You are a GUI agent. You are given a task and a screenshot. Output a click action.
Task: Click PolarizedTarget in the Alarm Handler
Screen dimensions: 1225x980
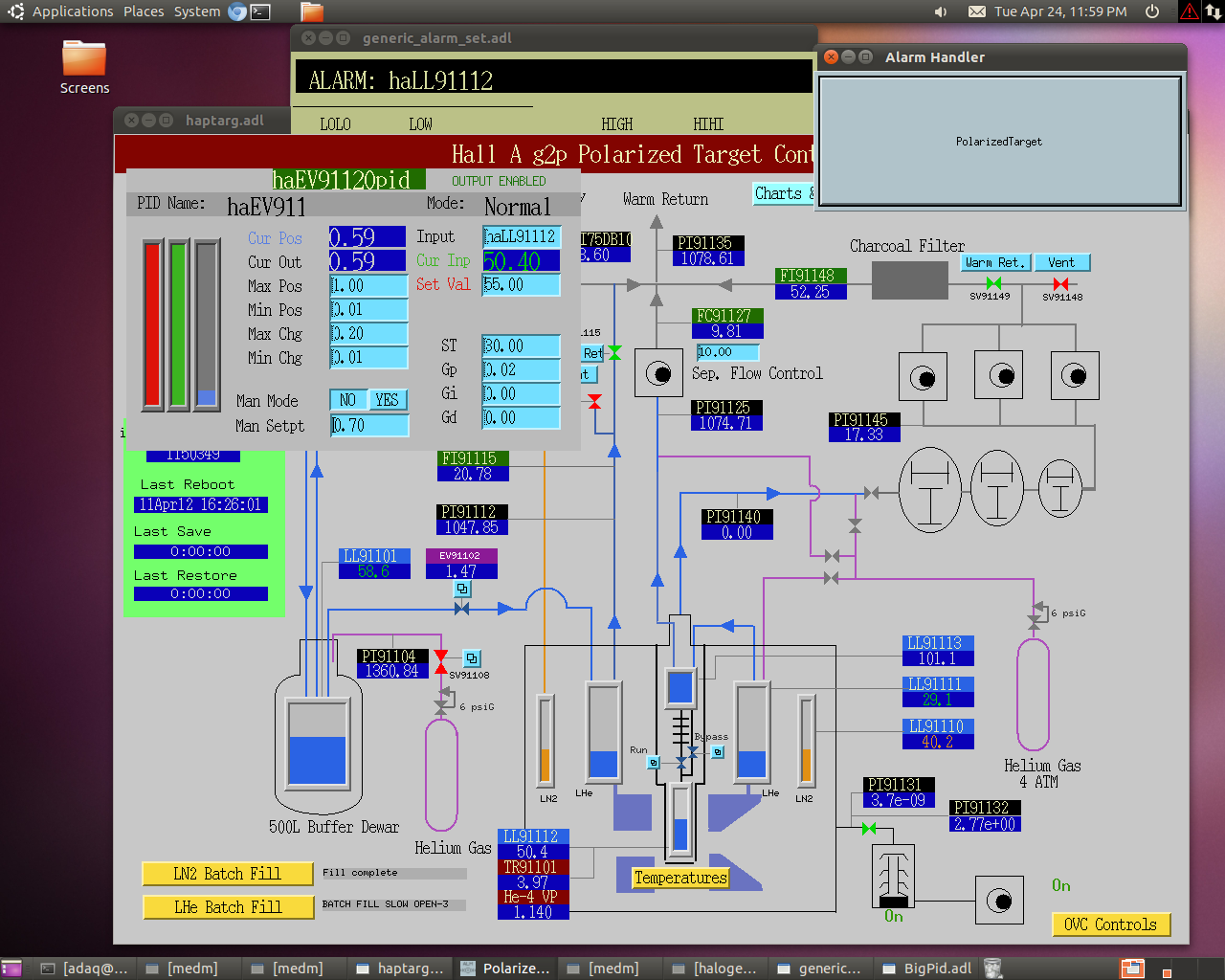[x=999, y=142]
